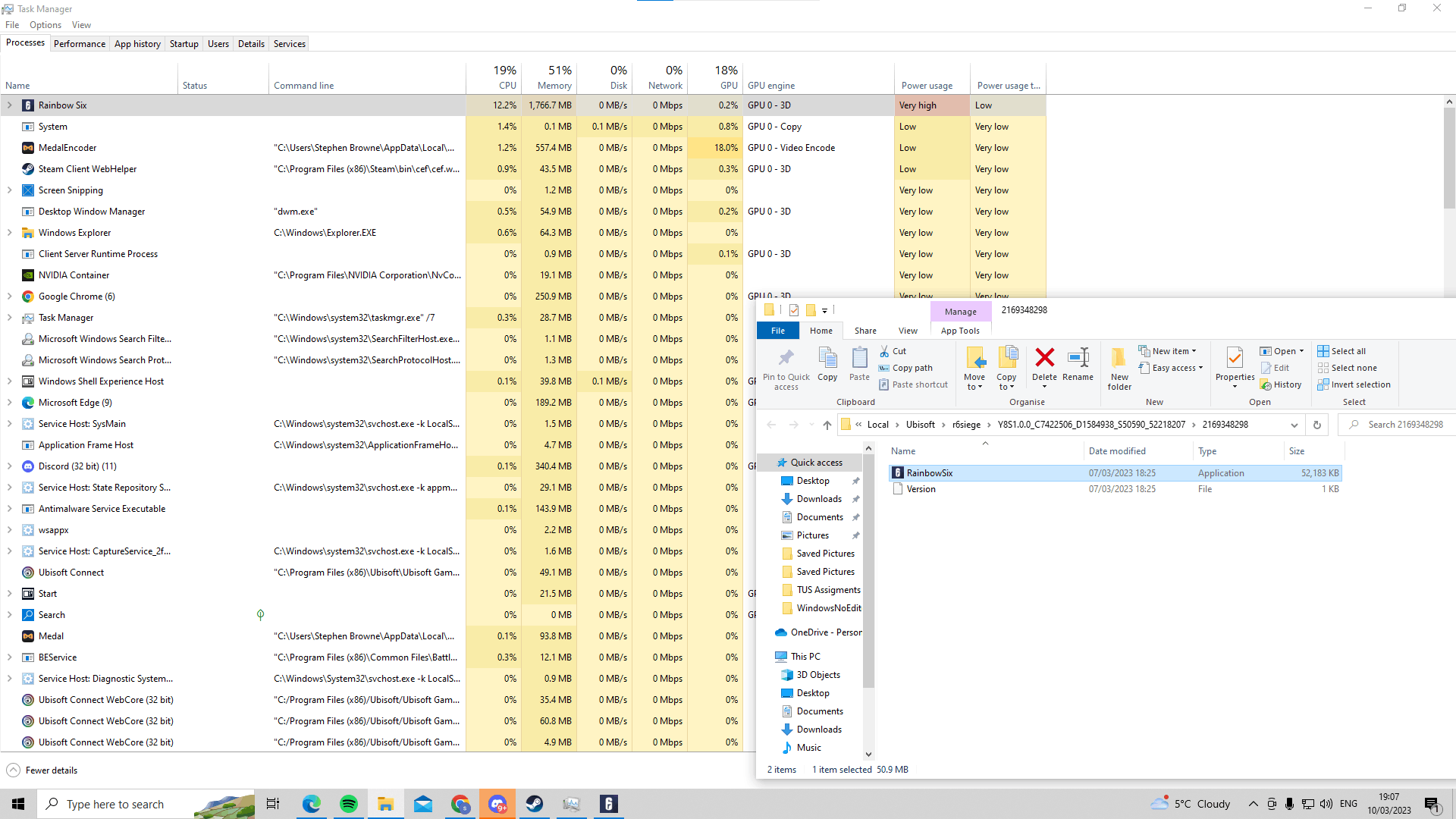The height and width of the screenshot is (819, 1456).
Task: Click Select all in the ribbon
Action: (1348, 351)
